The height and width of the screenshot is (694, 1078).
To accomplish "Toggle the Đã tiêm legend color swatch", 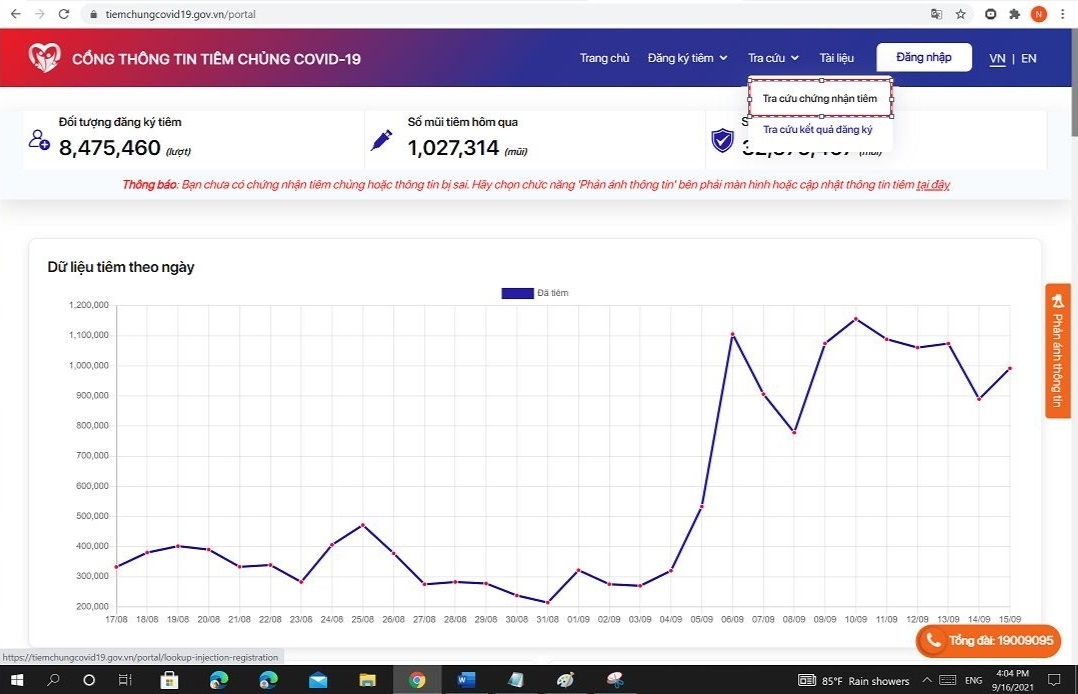I will pos(517,293).
